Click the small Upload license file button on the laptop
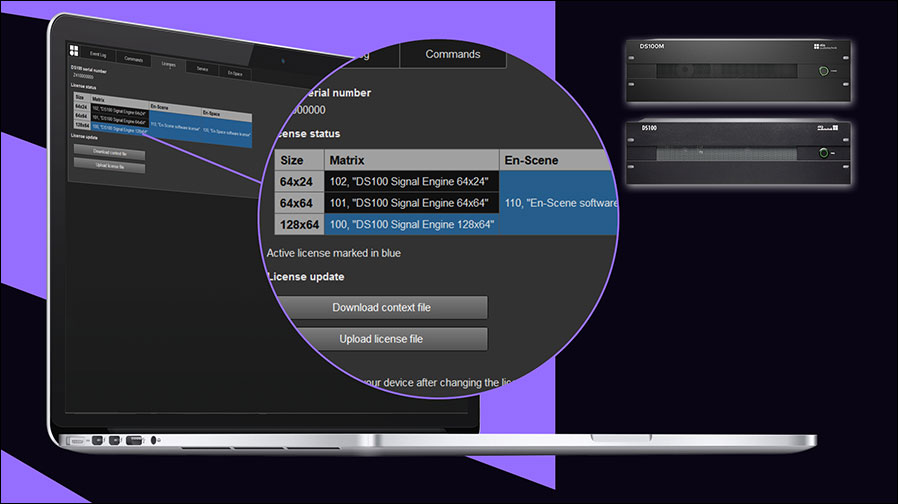The height and width of the screenshot is (504, 898). pyautogui.click(x=109, y=166)
